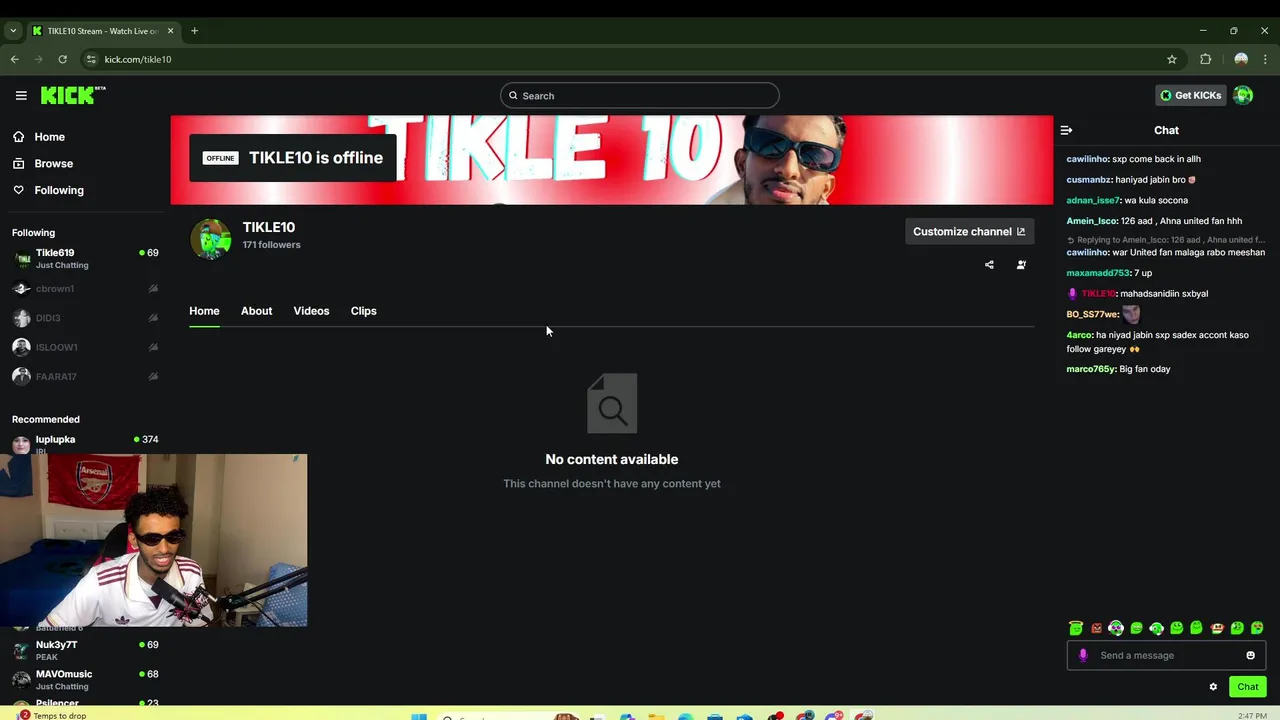Open the offline ISLOOW1 channel
1280x720 pixels.
[x=85, y=347]
